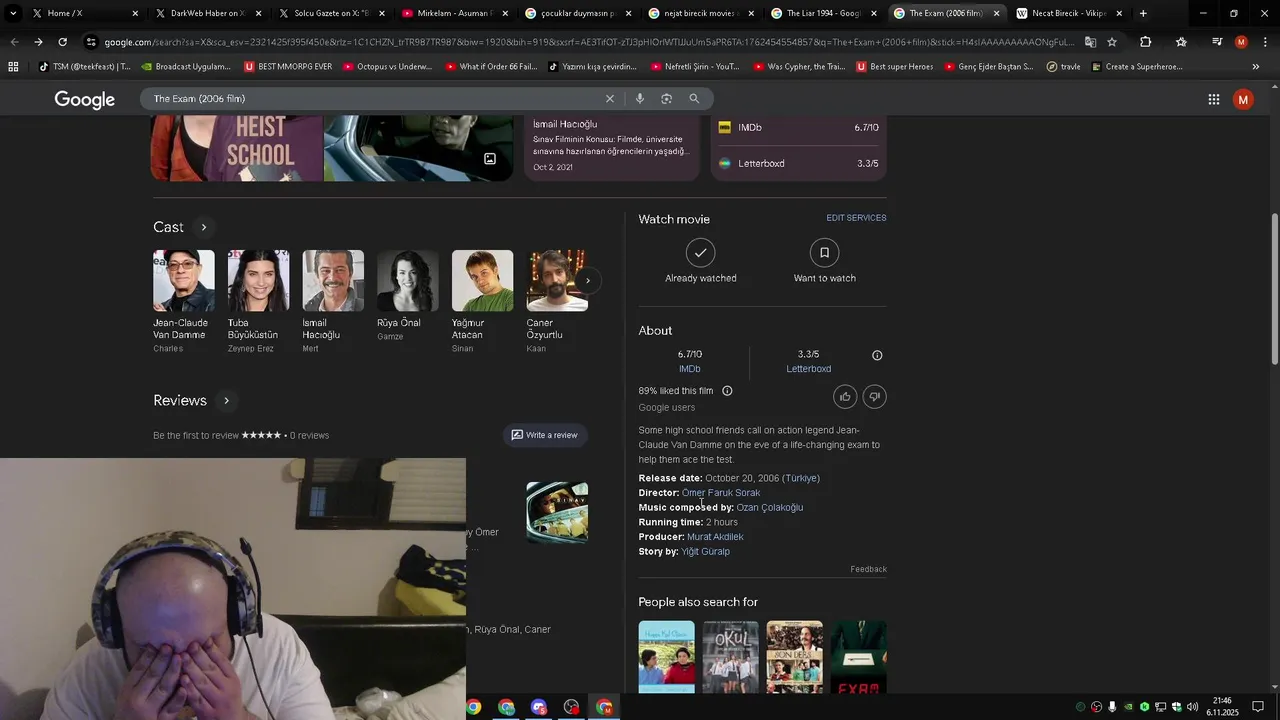Click the taskbar volume speaker icon
The height and width of the screenshot is (720, 1280).
click(x=1192, y=707)
